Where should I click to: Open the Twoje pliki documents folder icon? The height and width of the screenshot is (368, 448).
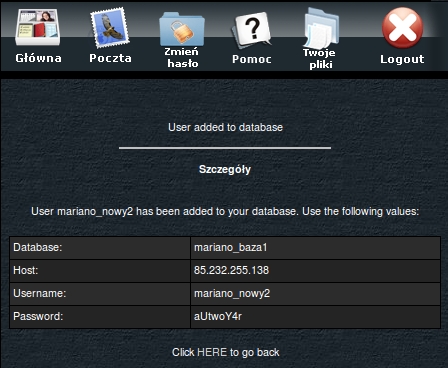click(321, 28)
